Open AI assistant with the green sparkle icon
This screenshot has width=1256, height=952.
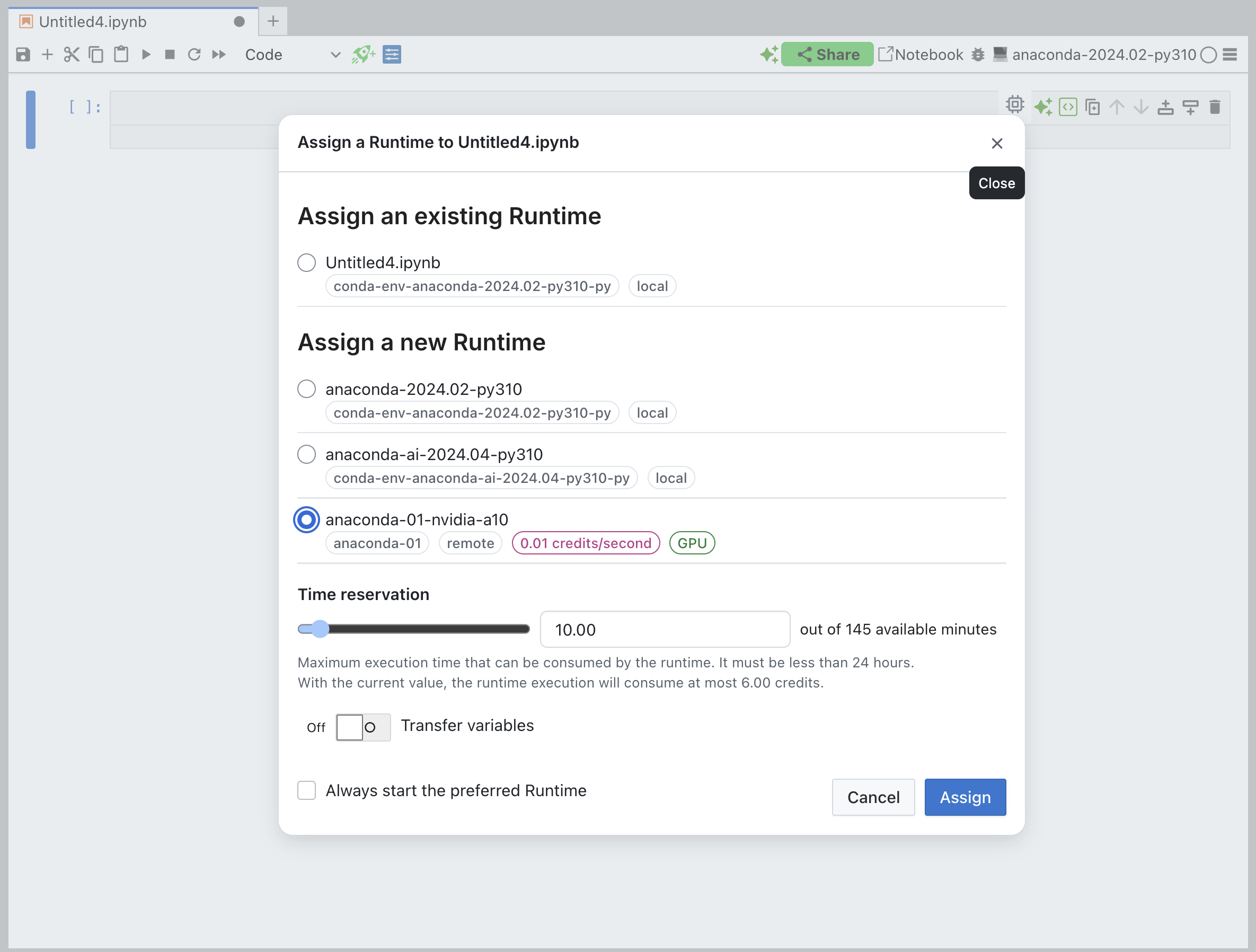(1043, 106)
